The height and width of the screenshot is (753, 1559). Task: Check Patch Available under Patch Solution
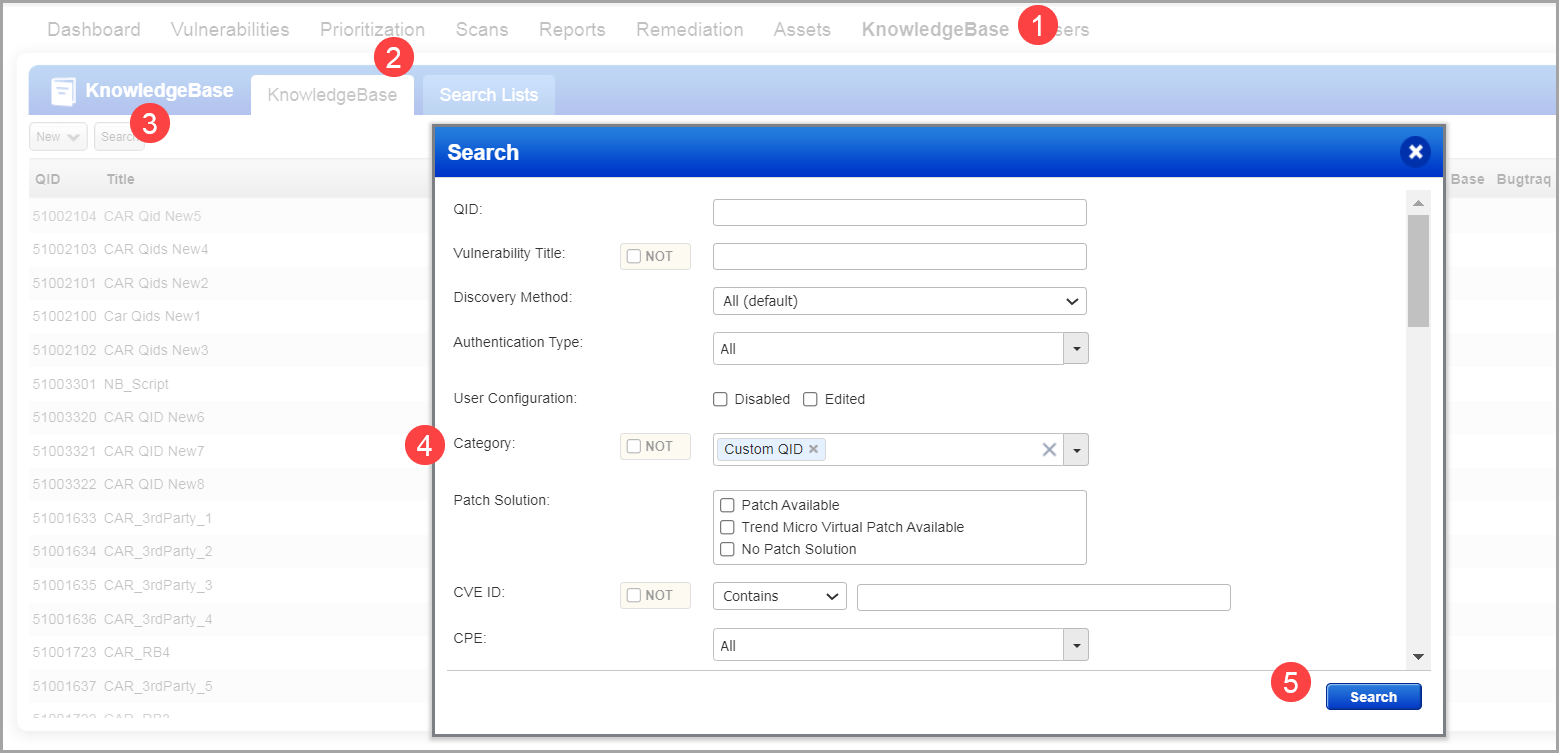pos(727,505)
